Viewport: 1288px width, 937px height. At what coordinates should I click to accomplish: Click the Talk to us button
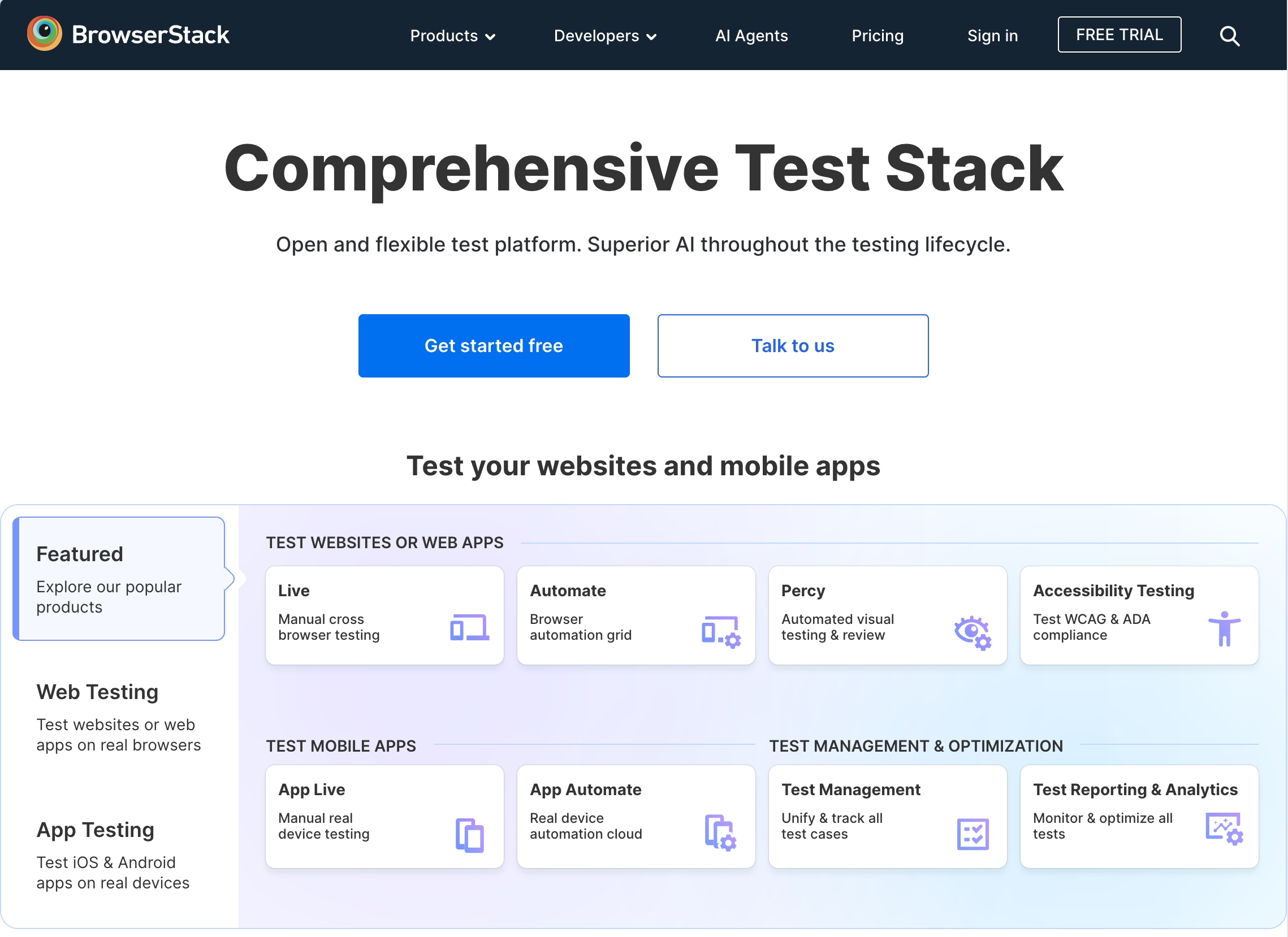point(792,346)
